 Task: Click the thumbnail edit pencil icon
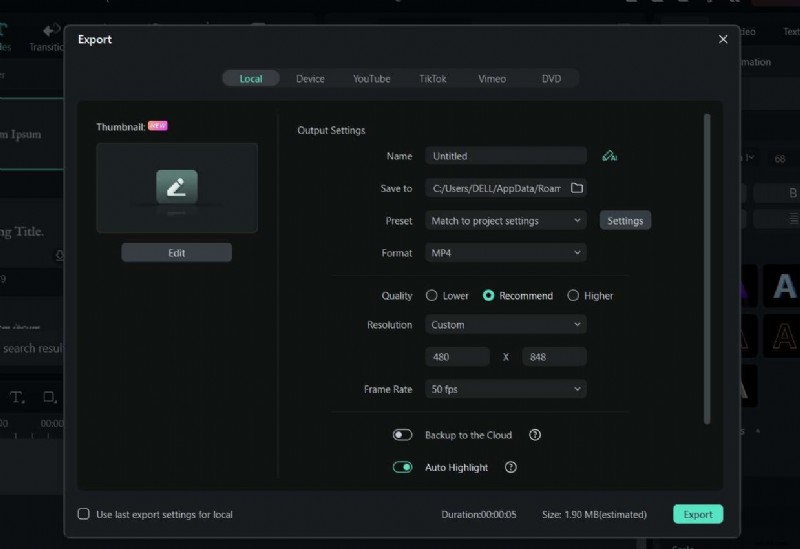[x=177, y=186]
